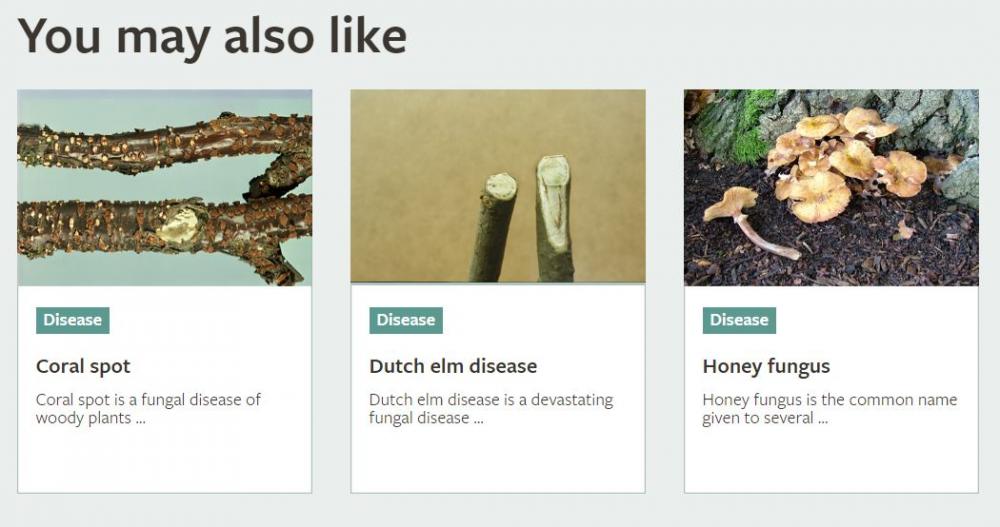Screen dimensions: 1000x527
Task: Open the Dutch elm disease title link
Action: point(453,366)
